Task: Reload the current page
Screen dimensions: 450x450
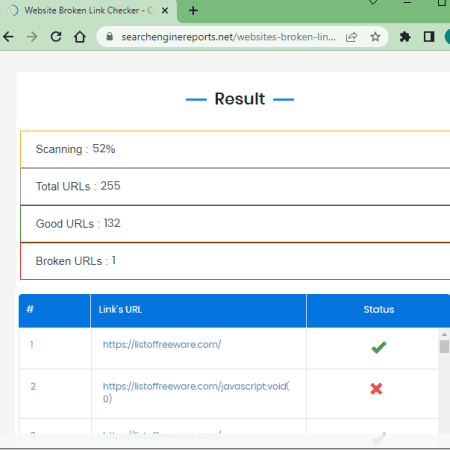Action: pyautogui.click(x=56, y=37)
